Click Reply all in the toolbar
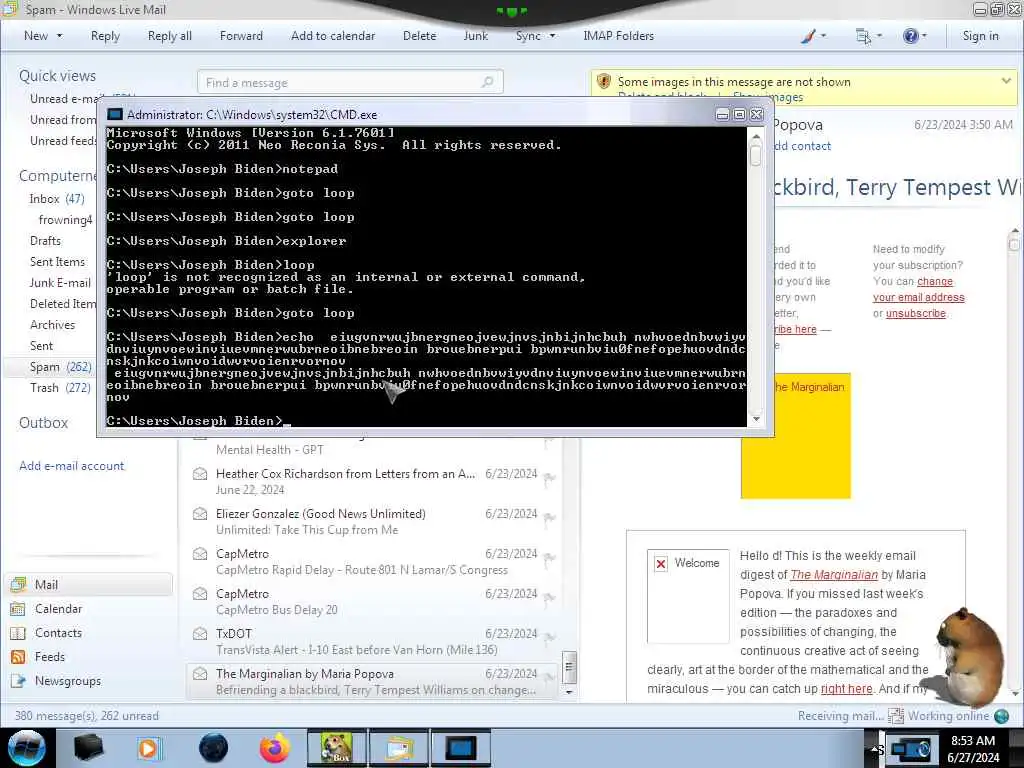 170,36
